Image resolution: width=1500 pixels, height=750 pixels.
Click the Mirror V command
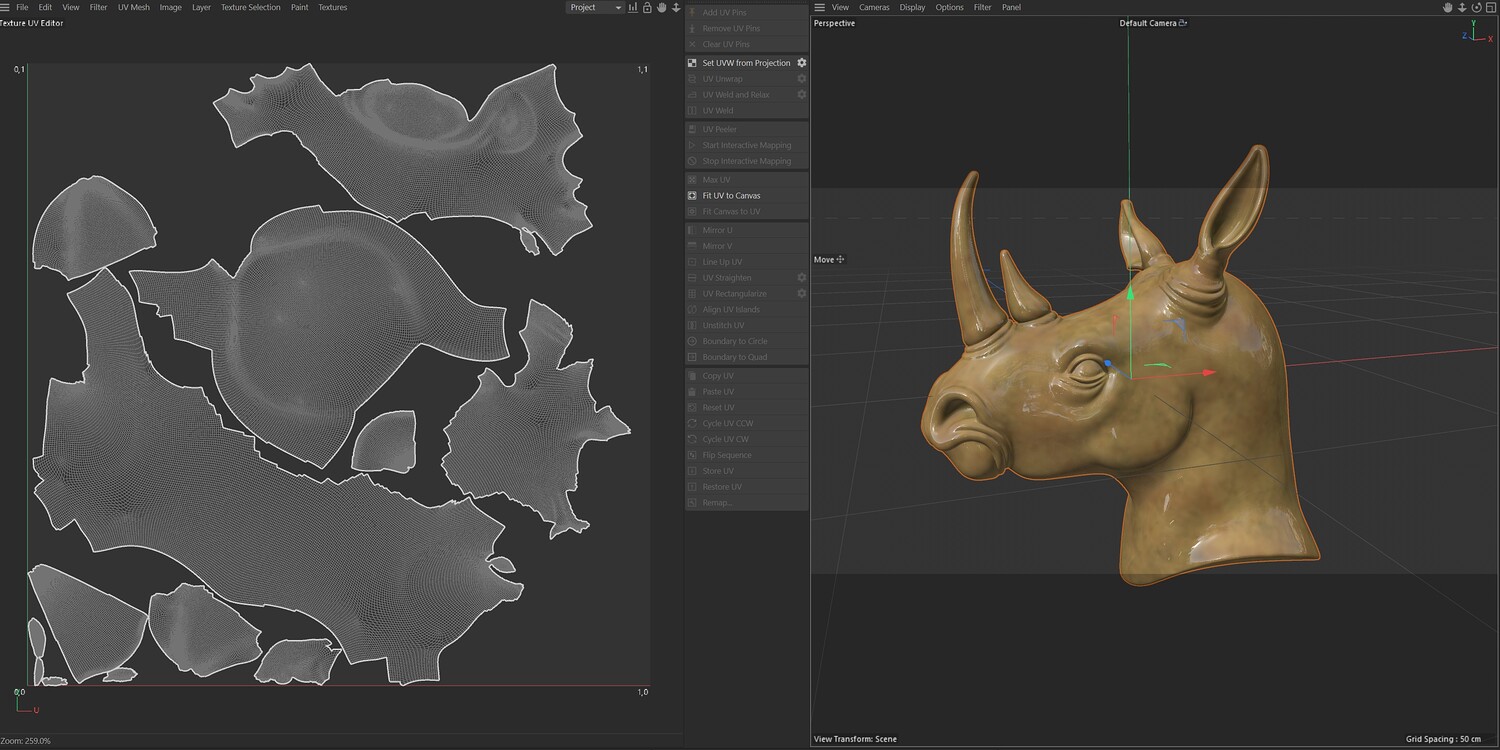747,246
